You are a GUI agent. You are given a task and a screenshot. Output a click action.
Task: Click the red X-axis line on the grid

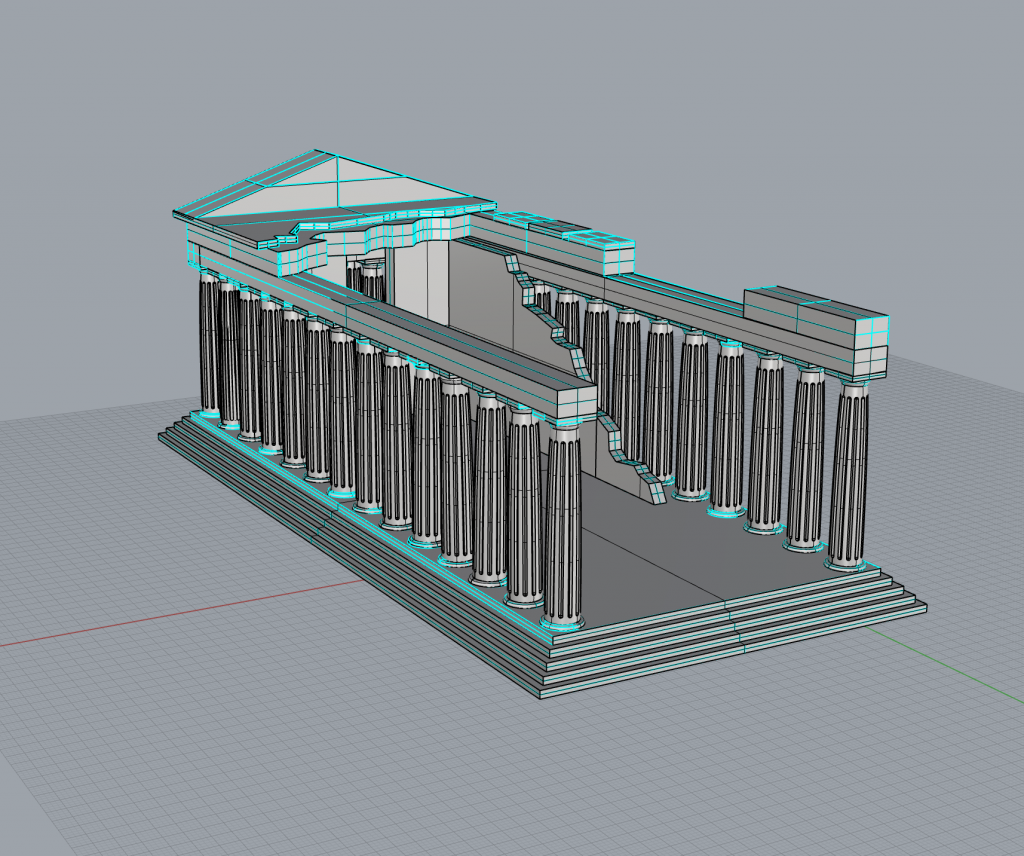[x=150, y=620]
